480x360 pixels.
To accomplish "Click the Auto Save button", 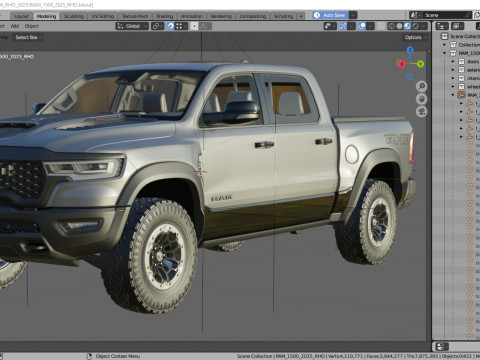I will [330, 15].
